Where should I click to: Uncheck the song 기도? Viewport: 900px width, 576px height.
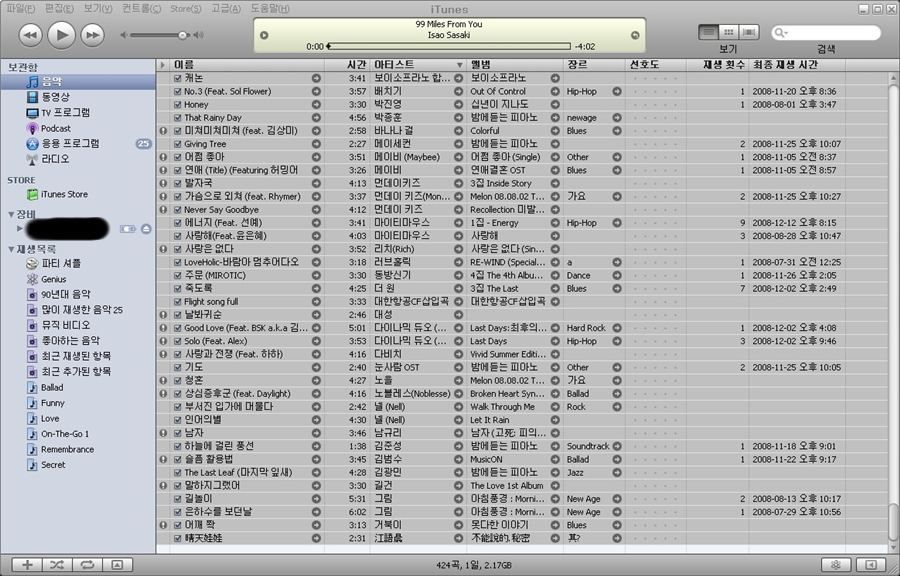pyautogui.click(x=177, y=367)
